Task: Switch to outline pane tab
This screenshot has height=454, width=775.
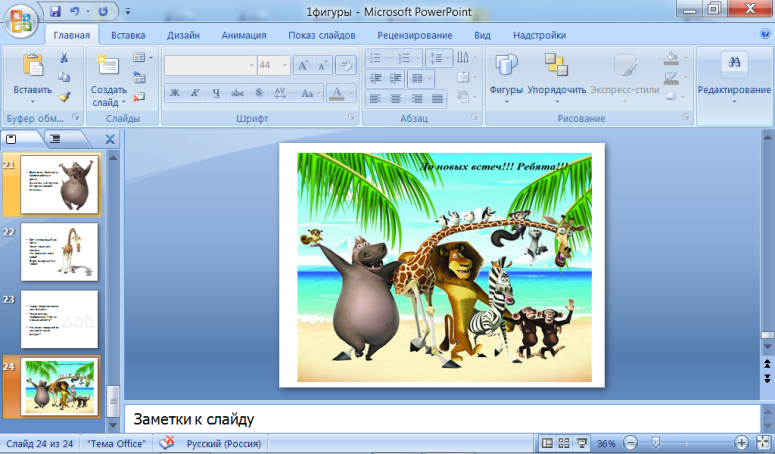Action: tap(55, 139)
